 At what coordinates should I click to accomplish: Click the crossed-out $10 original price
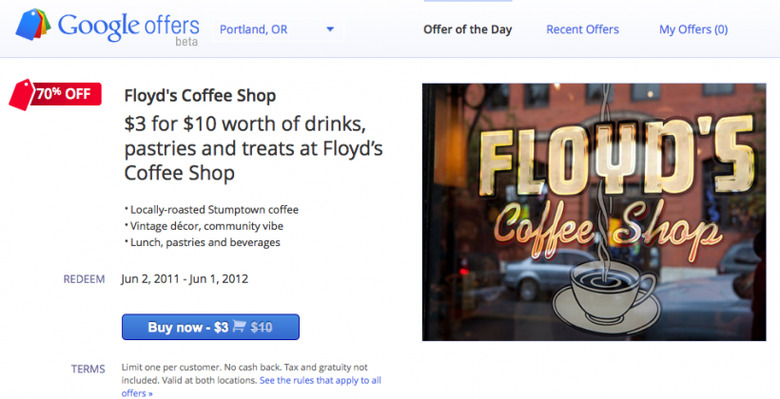(x=261, y=327)
